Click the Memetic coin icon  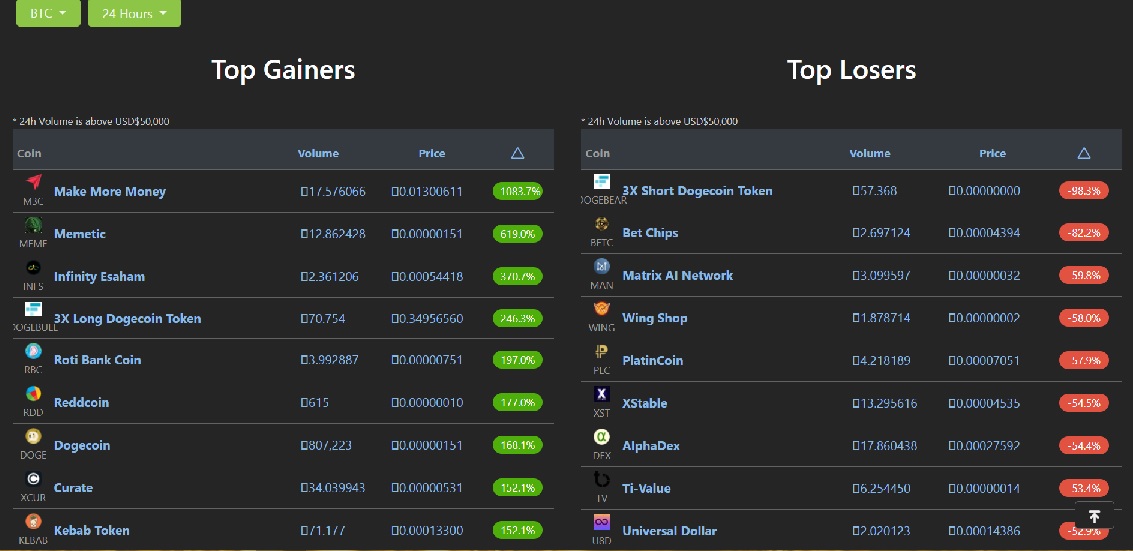click(x=33, y=225)
